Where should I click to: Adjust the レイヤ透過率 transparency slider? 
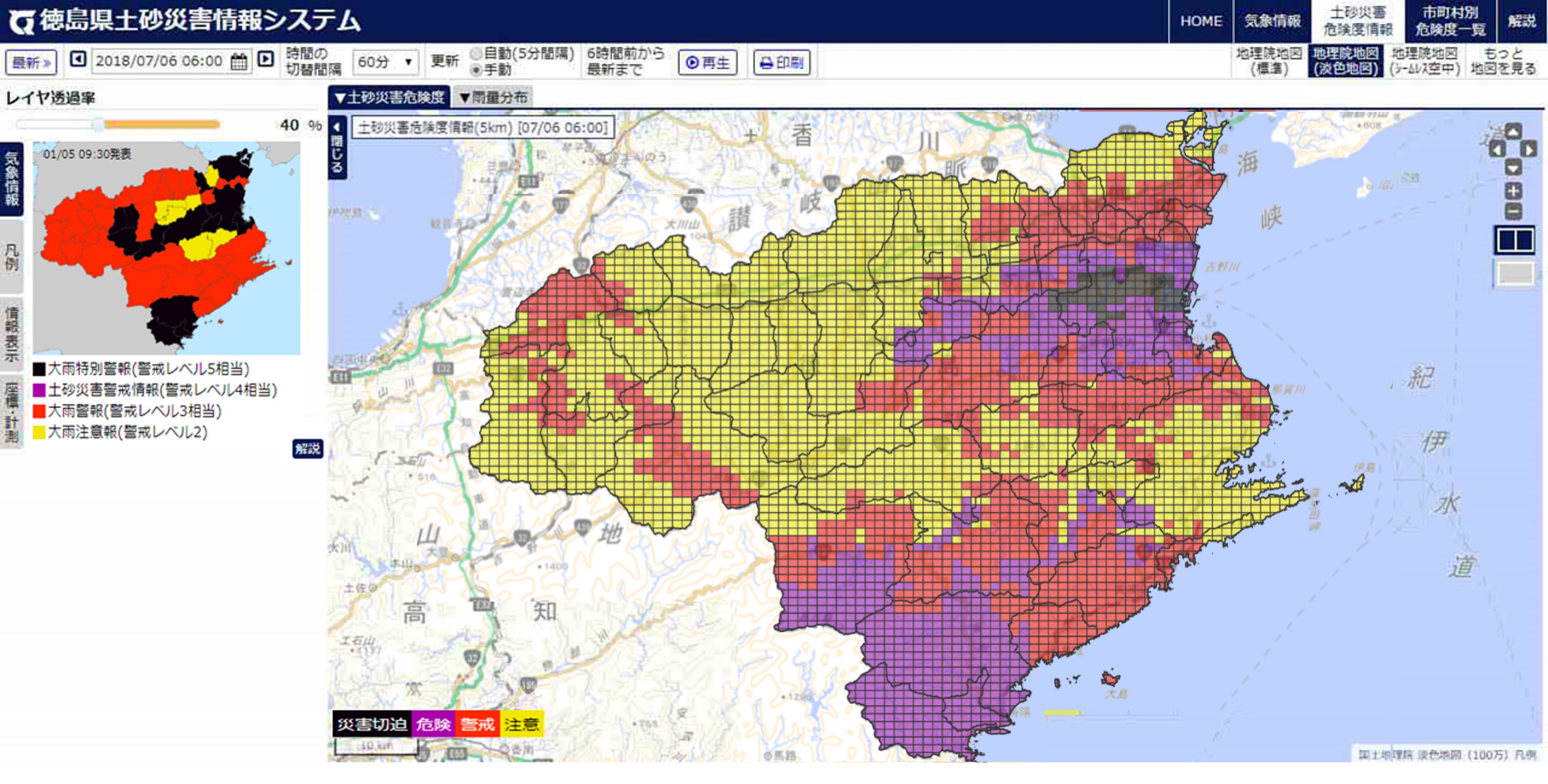coord(99,125)
